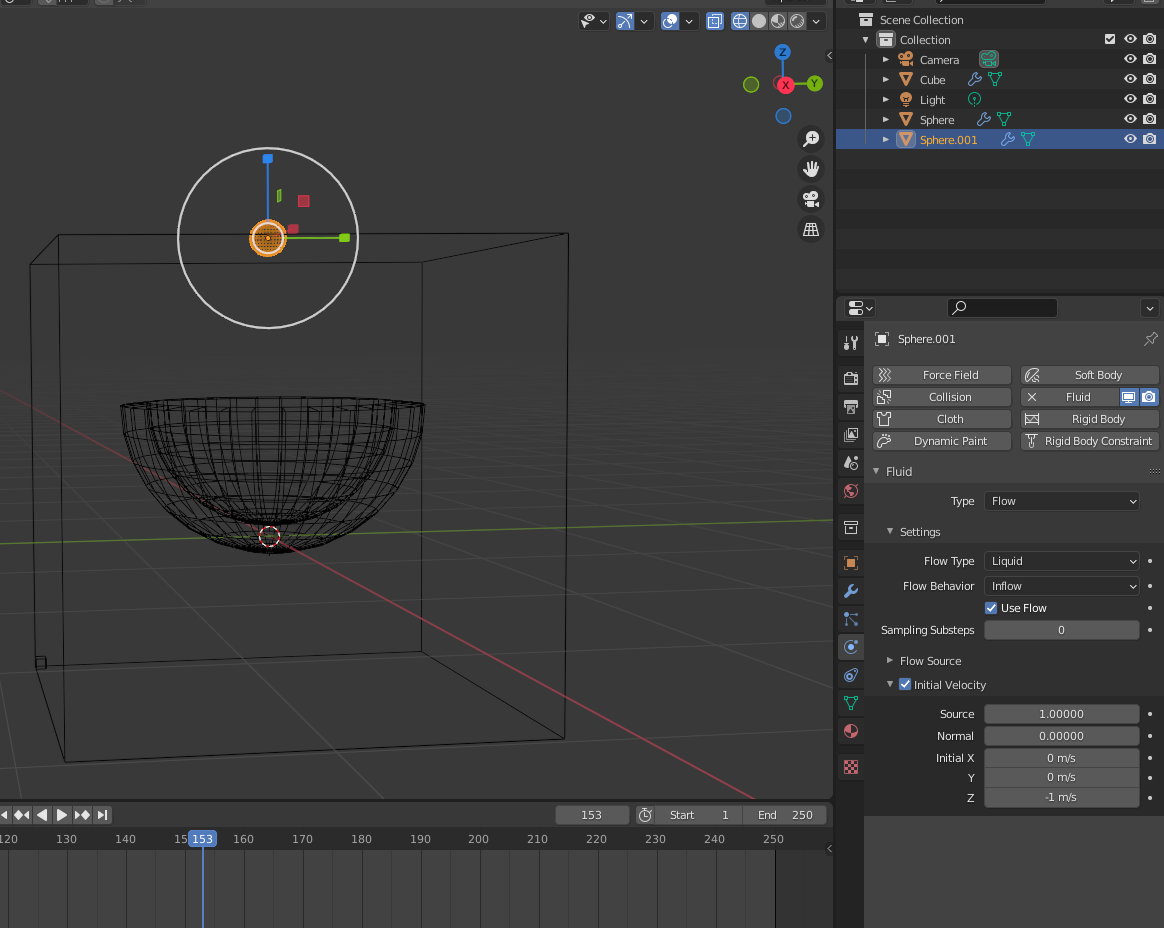The image size is (1164, 928).
Task: Open Particle properties tab
Action: [x=851, y=619]
